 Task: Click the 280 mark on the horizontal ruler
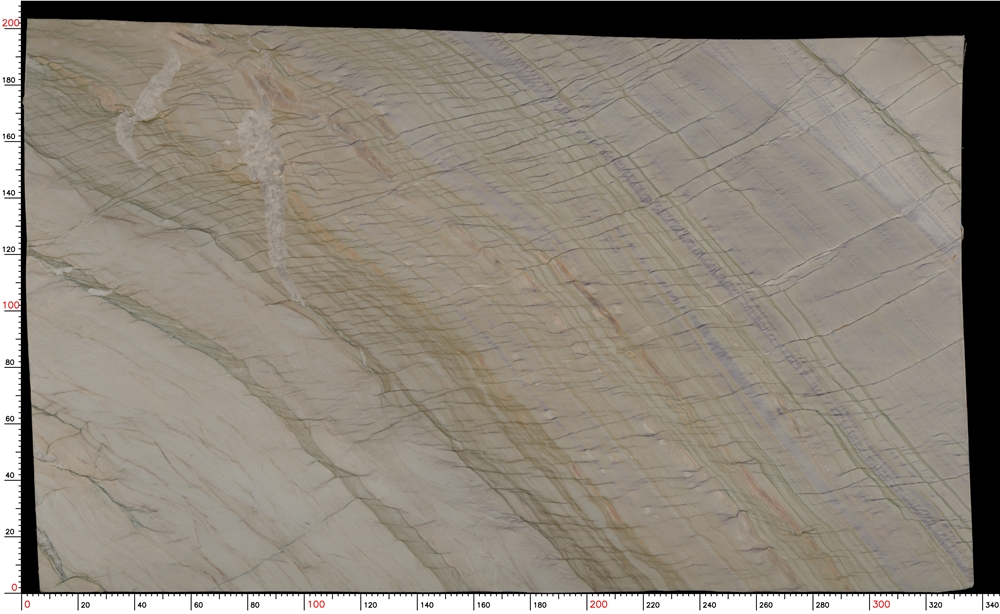pyautogui.click(x=821, y=605)
